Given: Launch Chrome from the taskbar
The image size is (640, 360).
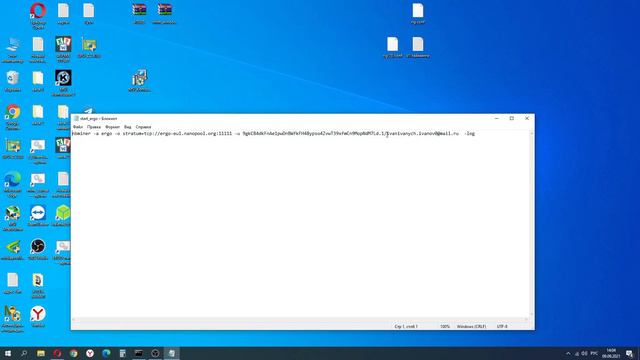Looking at the screenshot, I should 73,353.
